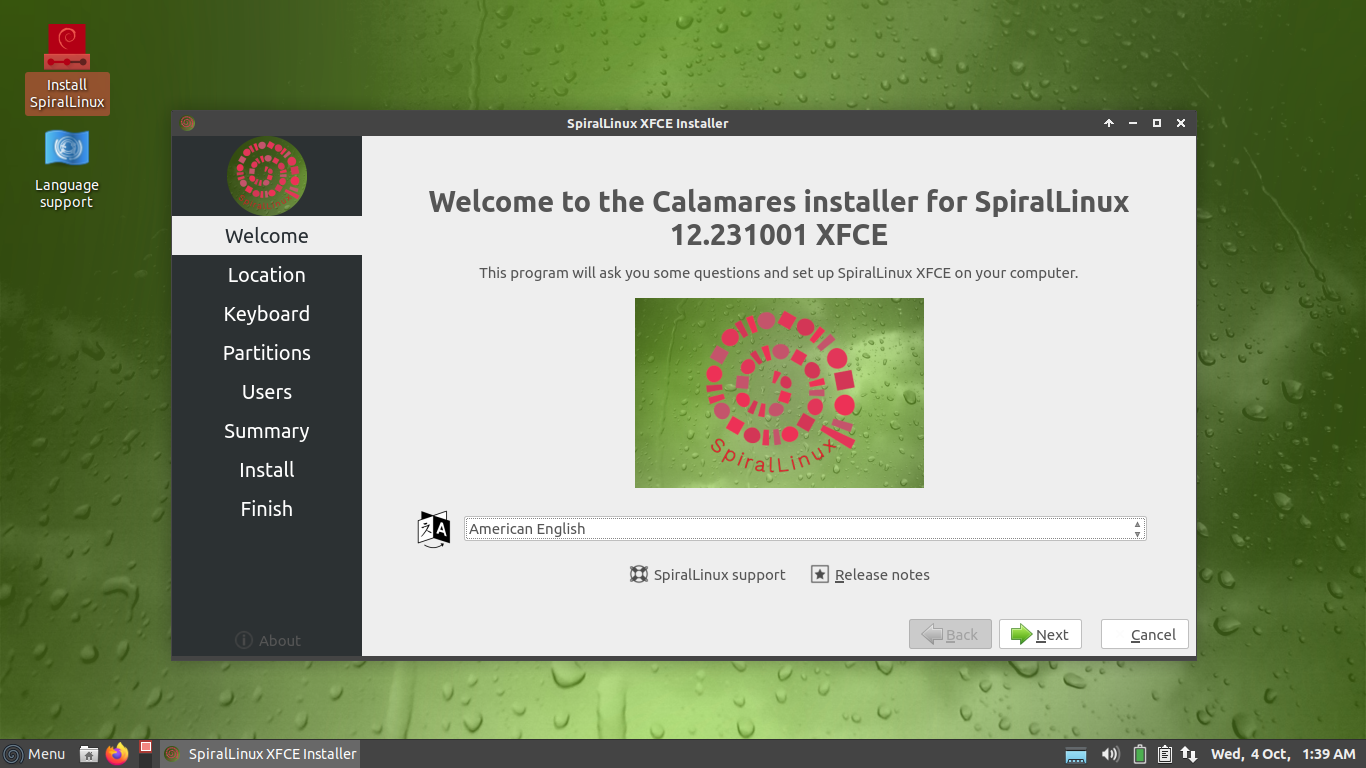The height and width of the screenshot is (768, 1366).
Task: Click the SpiralLinux logo in installer sidebar
Action: (x=267, y=176)
